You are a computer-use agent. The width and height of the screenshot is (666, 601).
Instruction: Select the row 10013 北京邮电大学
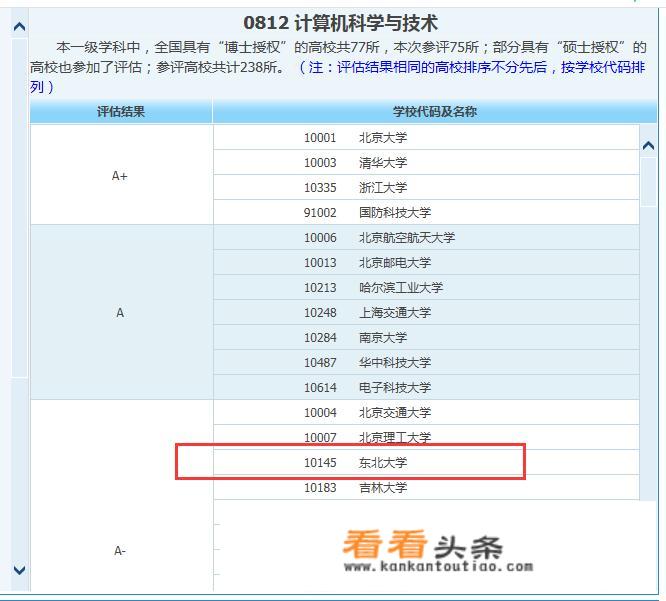coord(426,262)
